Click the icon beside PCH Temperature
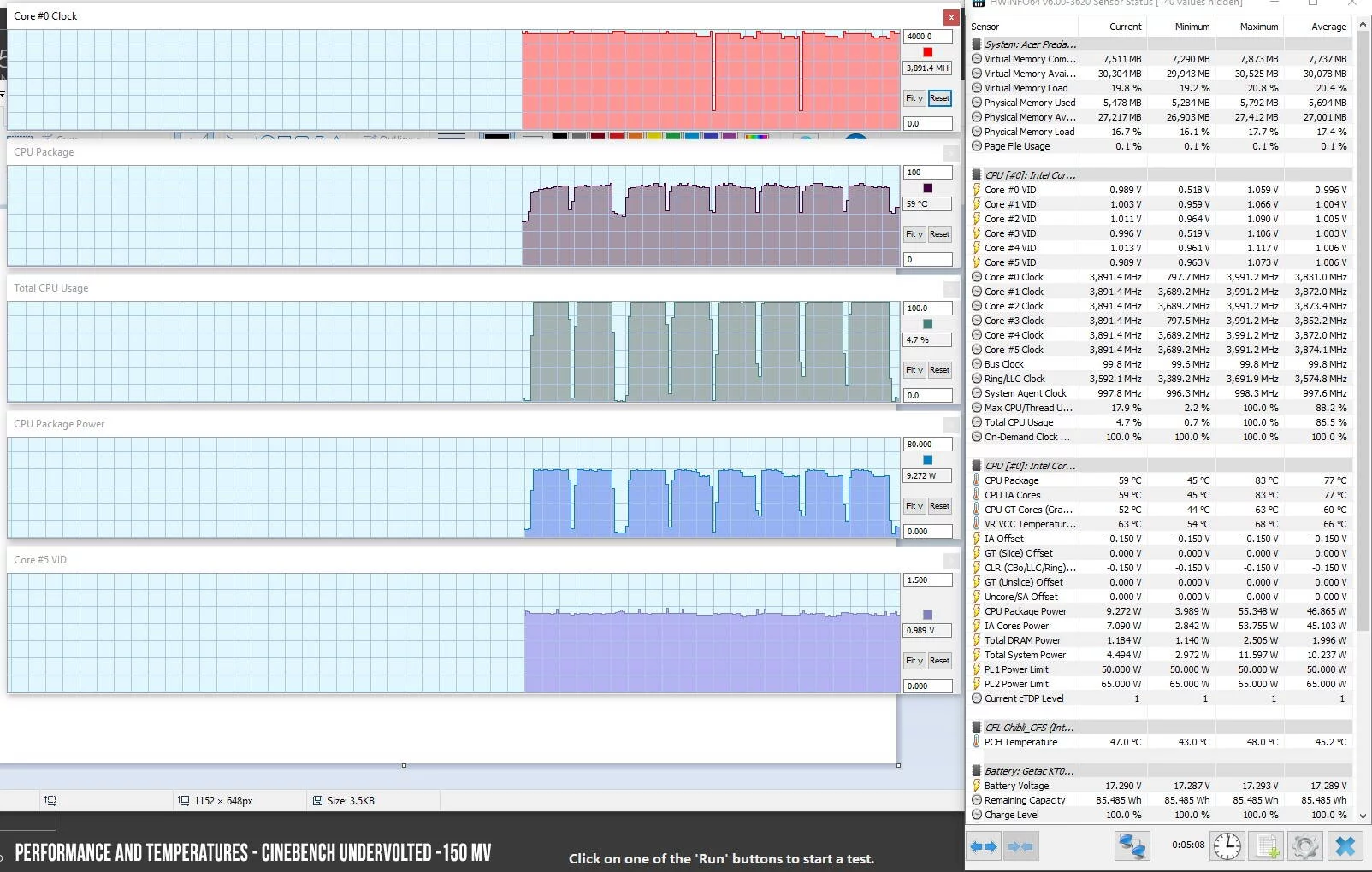Image resolution: width=1372 pixels, height=872 pixels. 977,742
